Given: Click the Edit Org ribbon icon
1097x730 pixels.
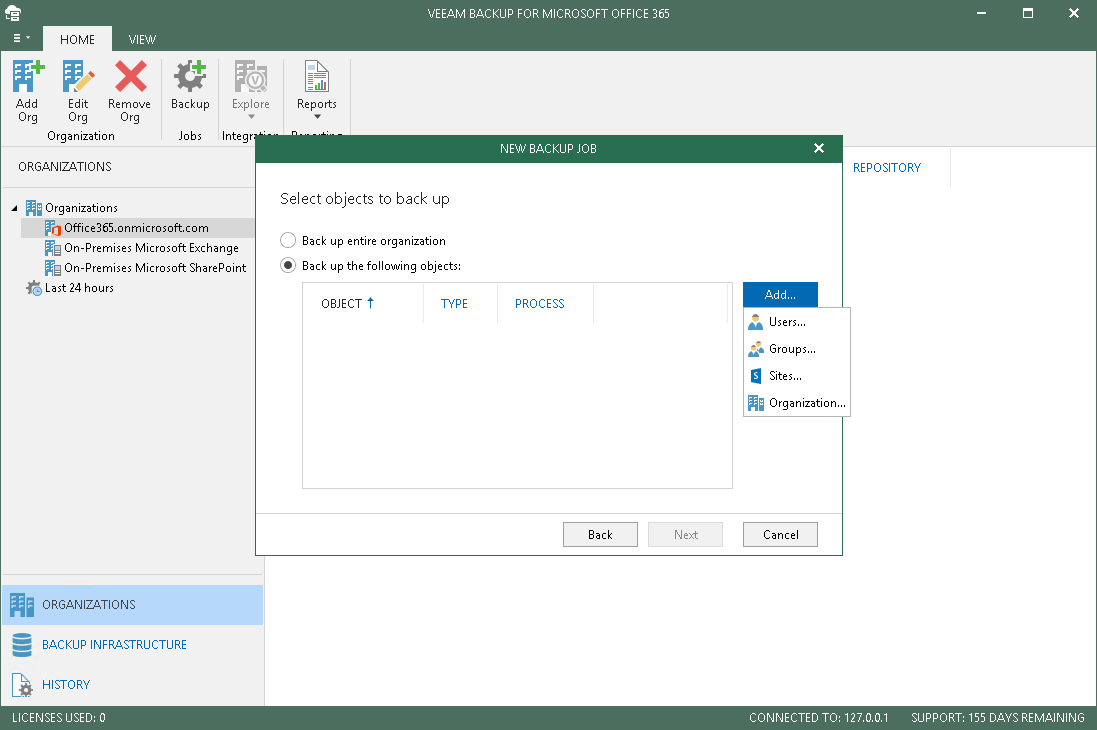Looking at the screenshot, I should pos(78,76).
